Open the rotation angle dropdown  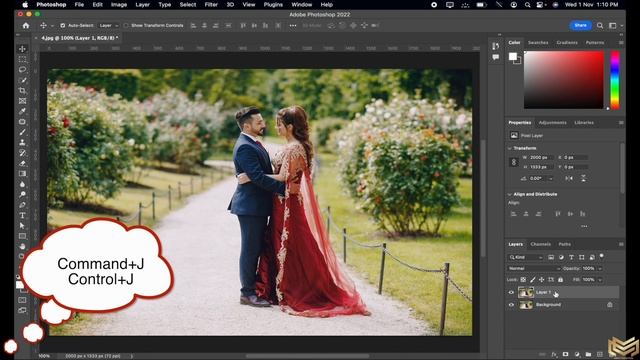coord(551,178)
